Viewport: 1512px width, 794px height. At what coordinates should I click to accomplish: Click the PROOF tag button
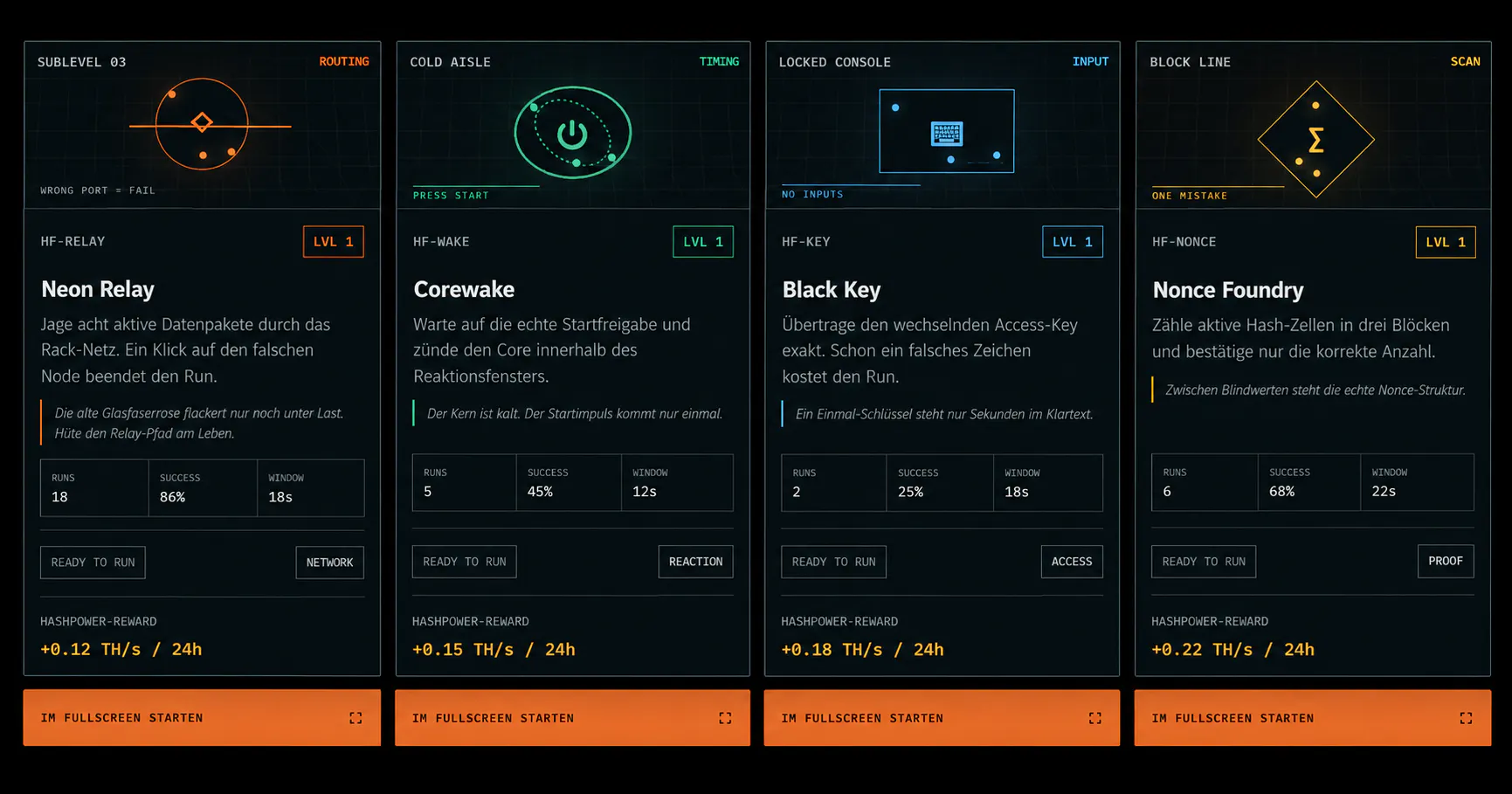point(1446,561)
